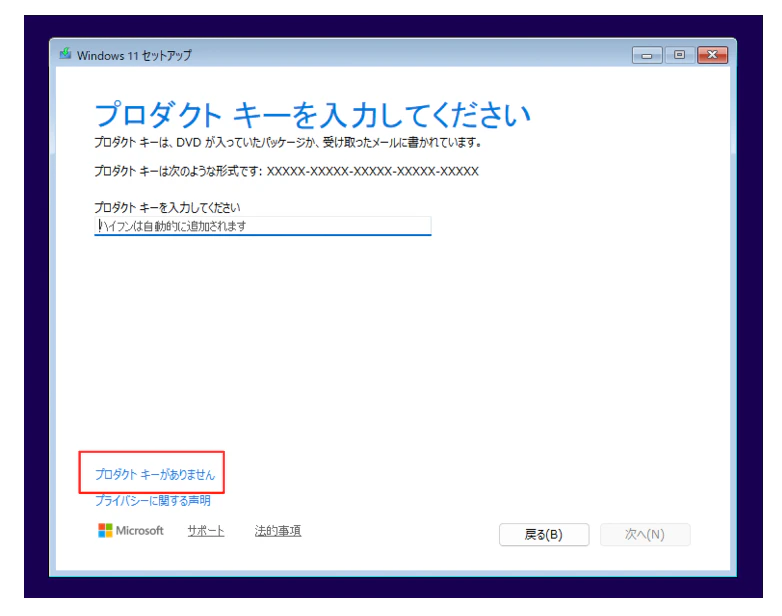Click the Windows 11 setup title bar icon
The width and height of the screenshot is (782, 616).
(x=65, y=54)
